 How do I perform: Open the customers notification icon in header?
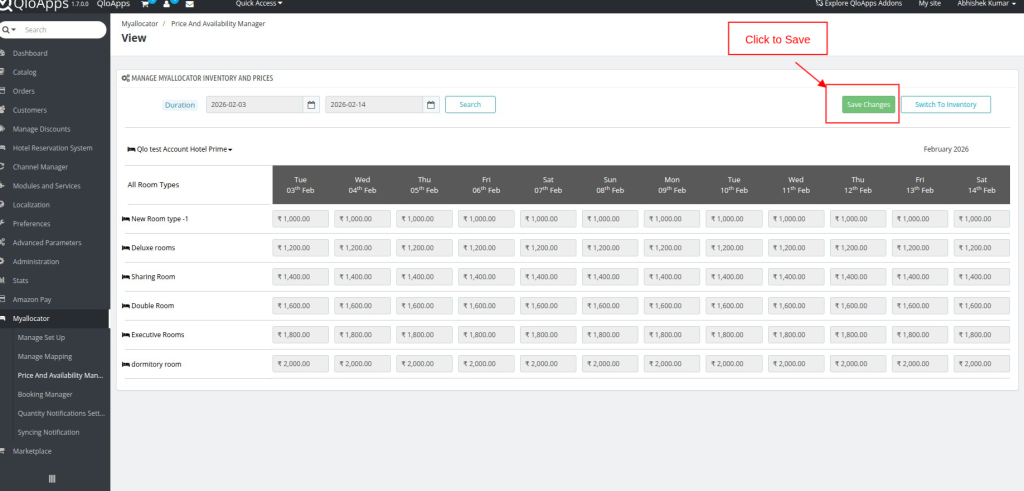167,4
